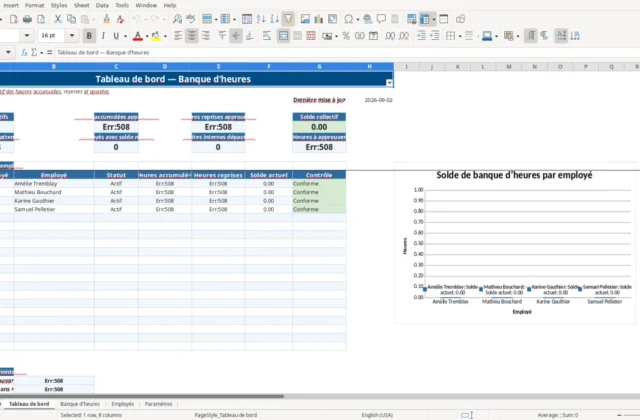The width and height of the screenshot is (640, 420).
Task: Click the Define Print Area icon
Action: coord(411,19)
